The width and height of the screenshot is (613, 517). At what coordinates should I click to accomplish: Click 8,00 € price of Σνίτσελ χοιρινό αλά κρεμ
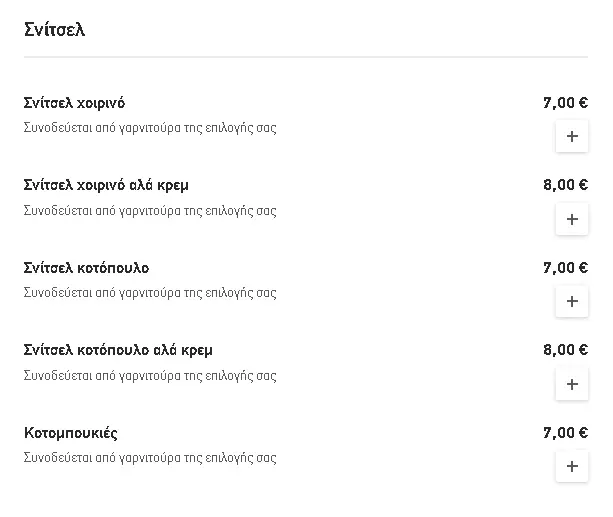[565, 185]
